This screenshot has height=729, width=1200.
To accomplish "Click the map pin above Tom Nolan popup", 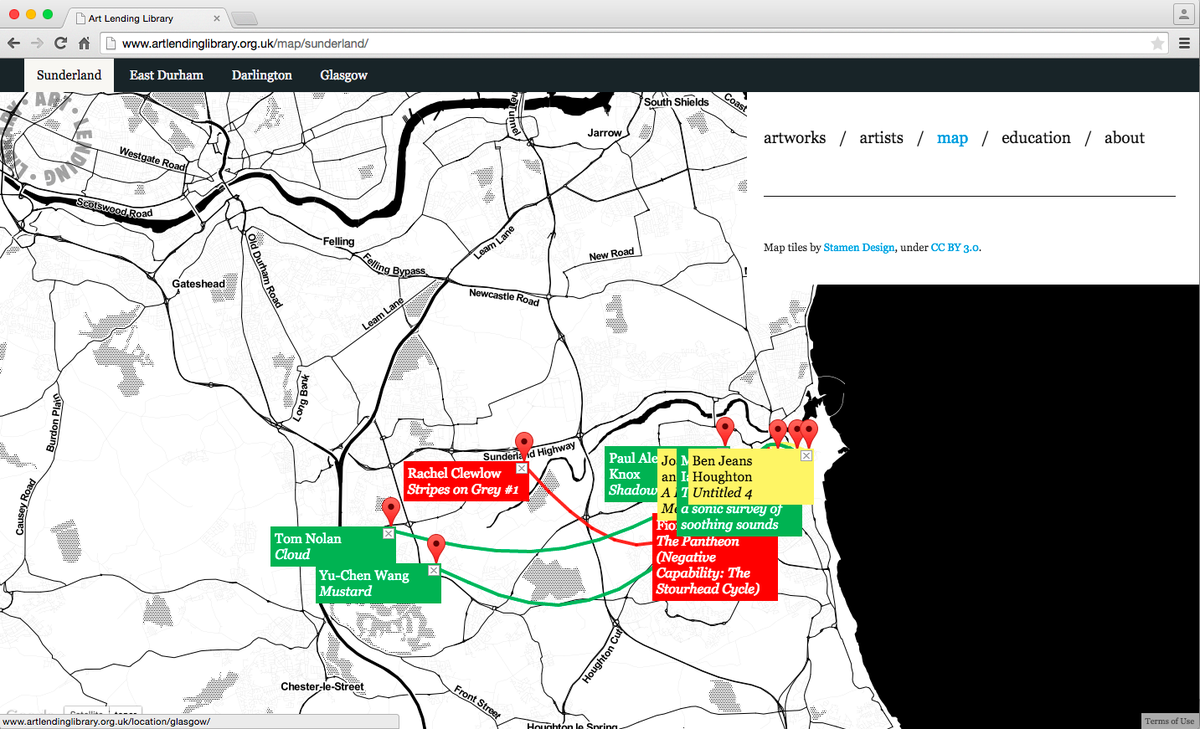I will pos(391,510).
